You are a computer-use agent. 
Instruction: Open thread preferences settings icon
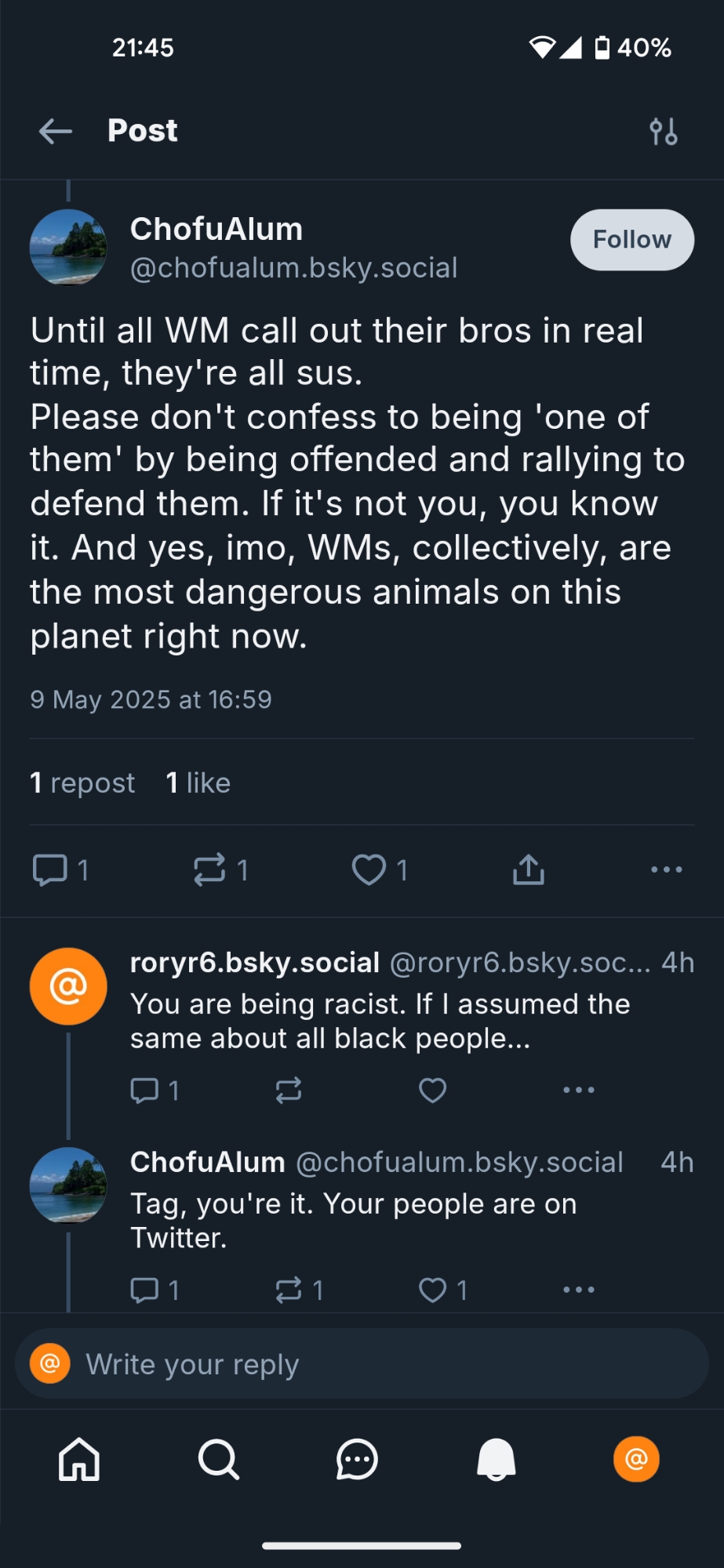coord(664,132)
